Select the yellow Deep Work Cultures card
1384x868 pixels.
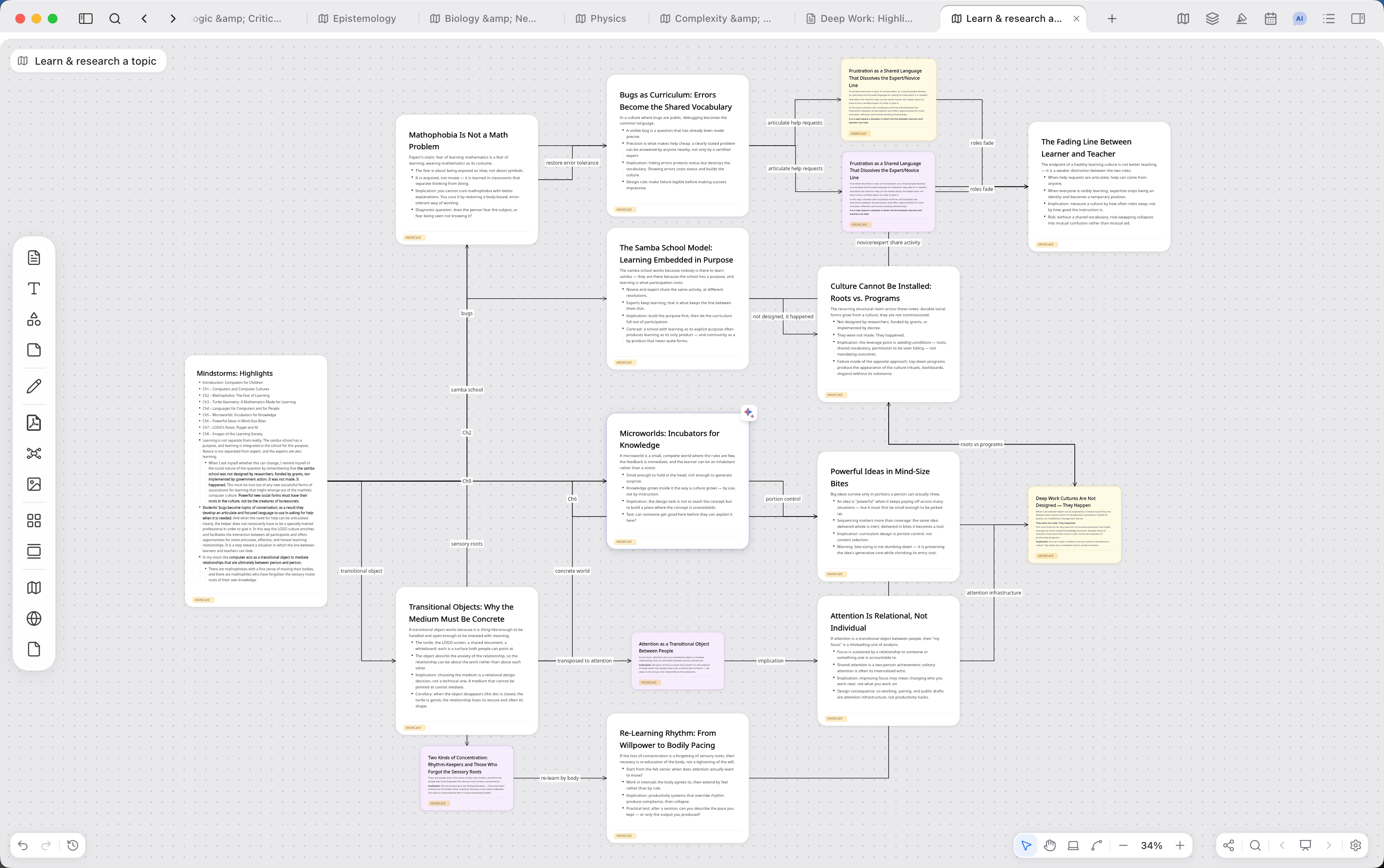(1074, 525)
